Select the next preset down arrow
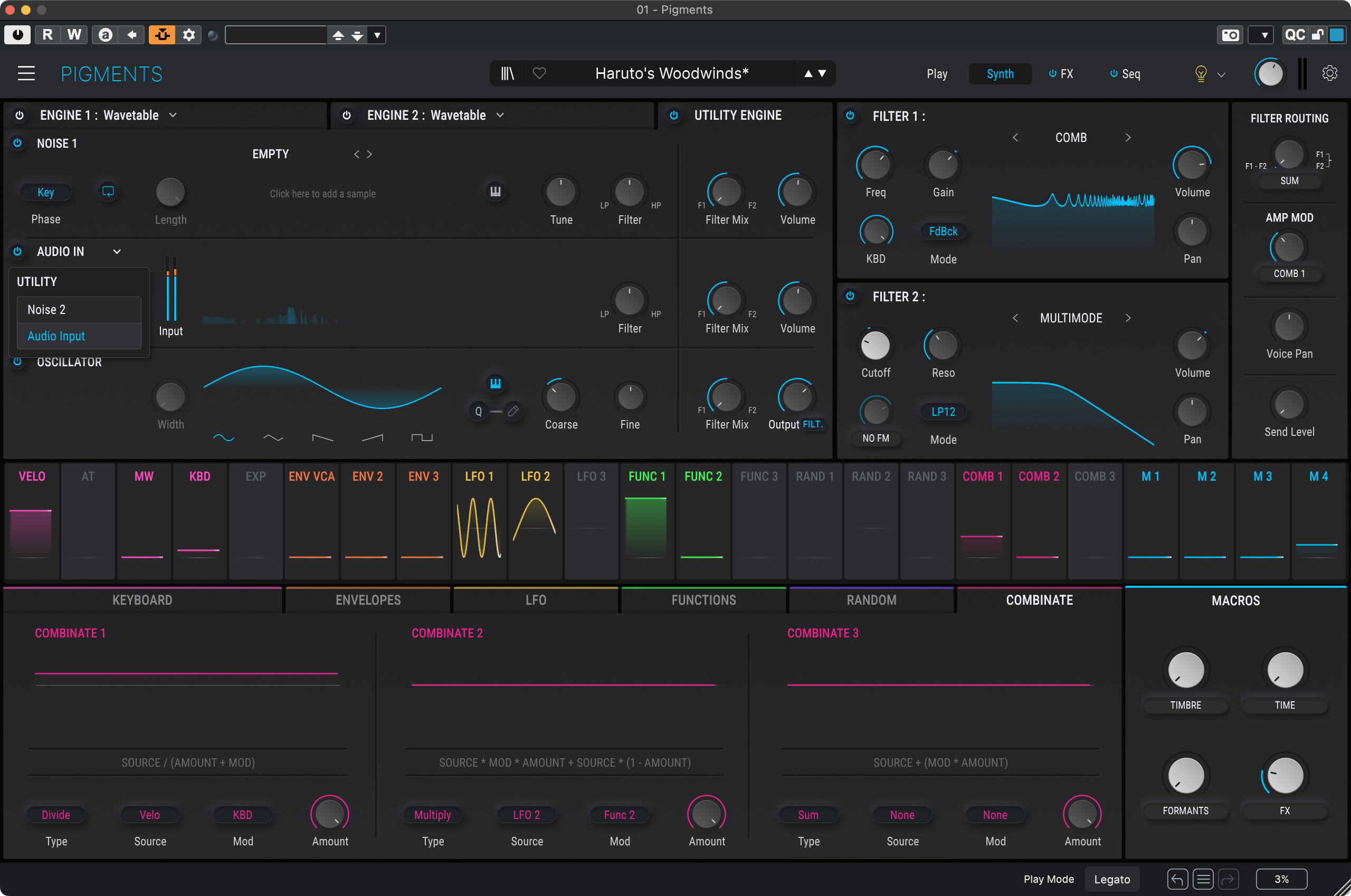This screenshot has width=1351, height=896. point(822,74)
